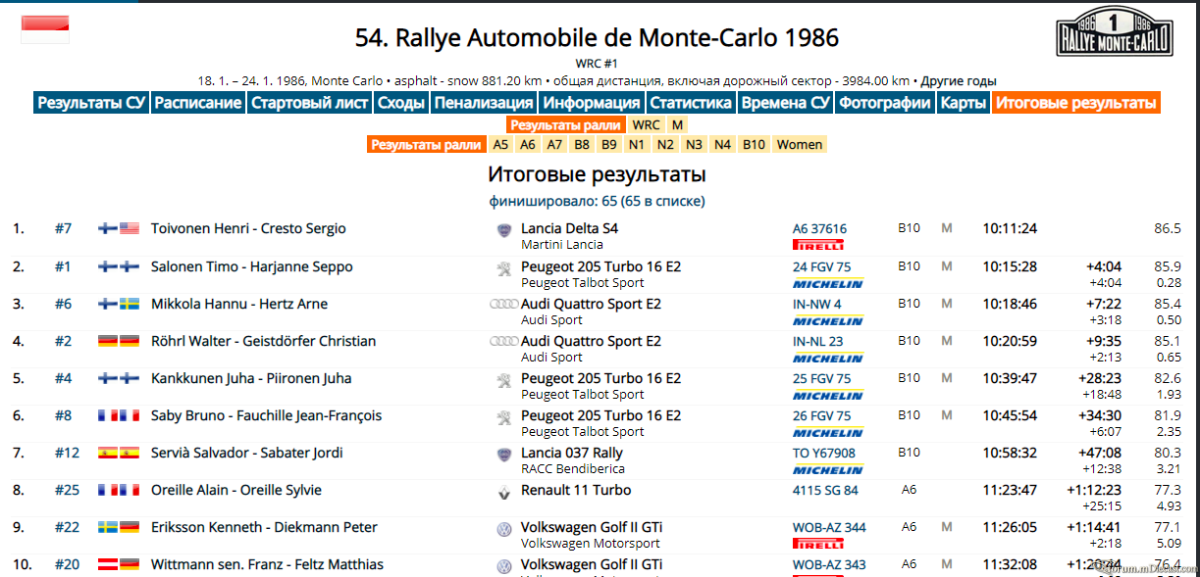Viewport: 1200px width, 577px height.
Task: Show the Women results filter
Action: pyautogui.click(x=800, y=145)
